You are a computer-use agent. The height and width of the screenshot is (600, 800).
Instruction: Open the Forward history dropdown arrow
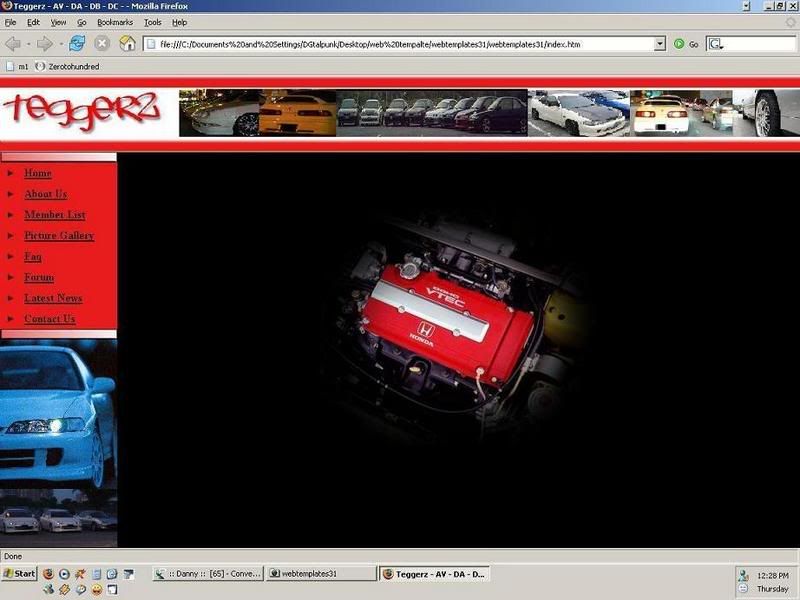(61, 44)
